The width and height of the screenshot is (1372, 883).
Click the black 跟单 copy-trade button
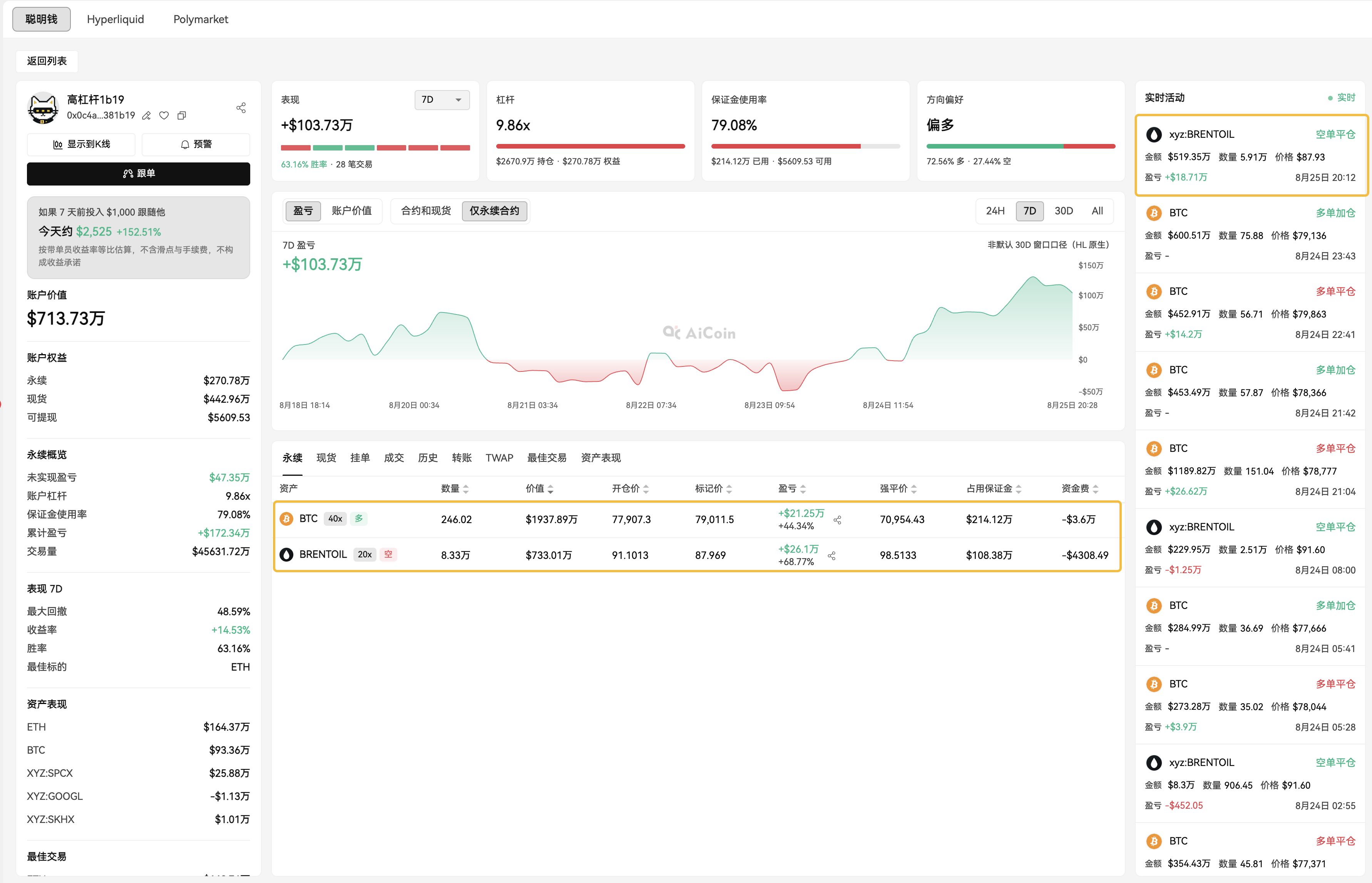click(138, 174)
